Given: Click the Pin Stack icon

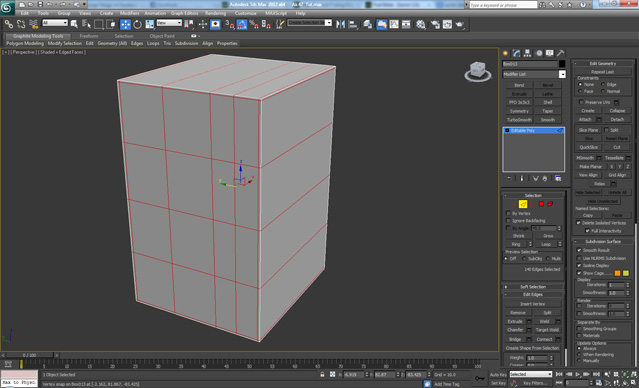Looking at the screenshot, I should [x=509, y=179].
